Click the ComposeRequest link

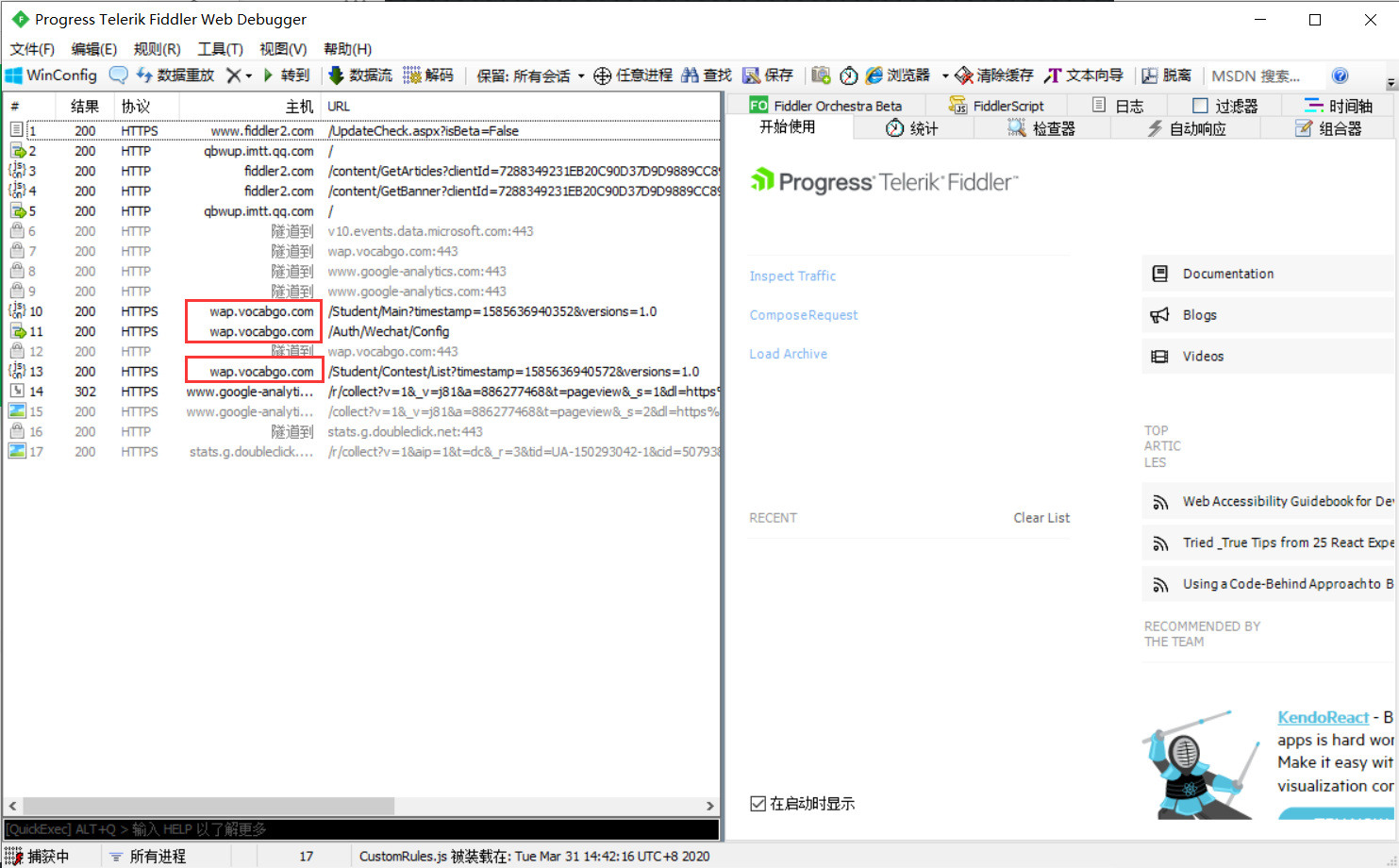(804, 315)
